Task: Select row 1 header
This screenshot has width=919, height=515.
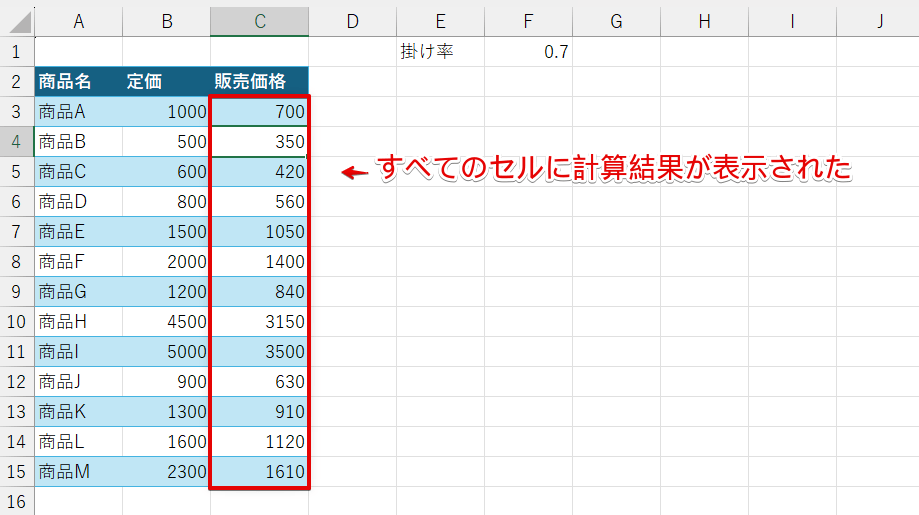Action: tap(17, 52)
